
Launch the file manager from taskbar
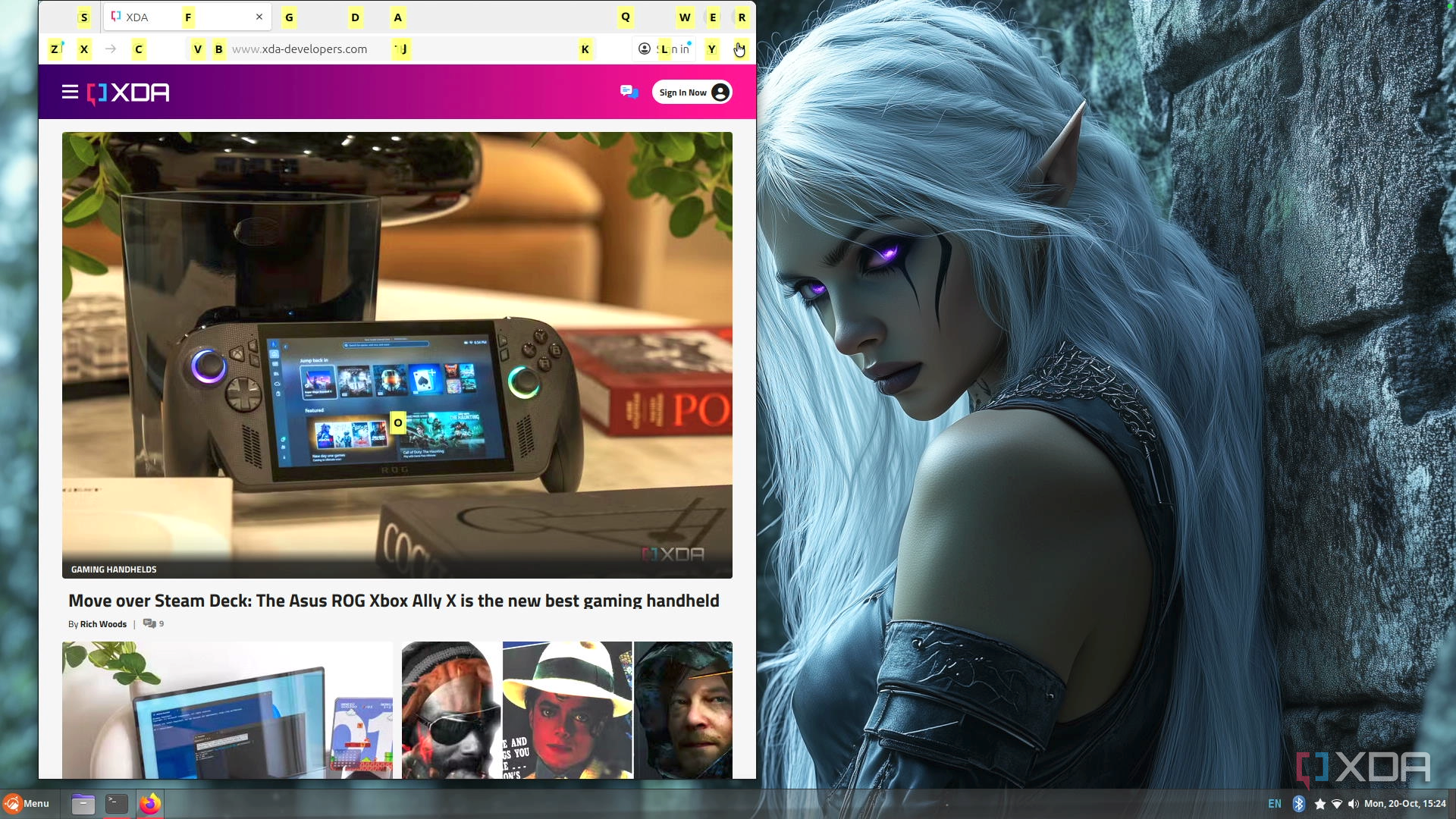(83, 804)
